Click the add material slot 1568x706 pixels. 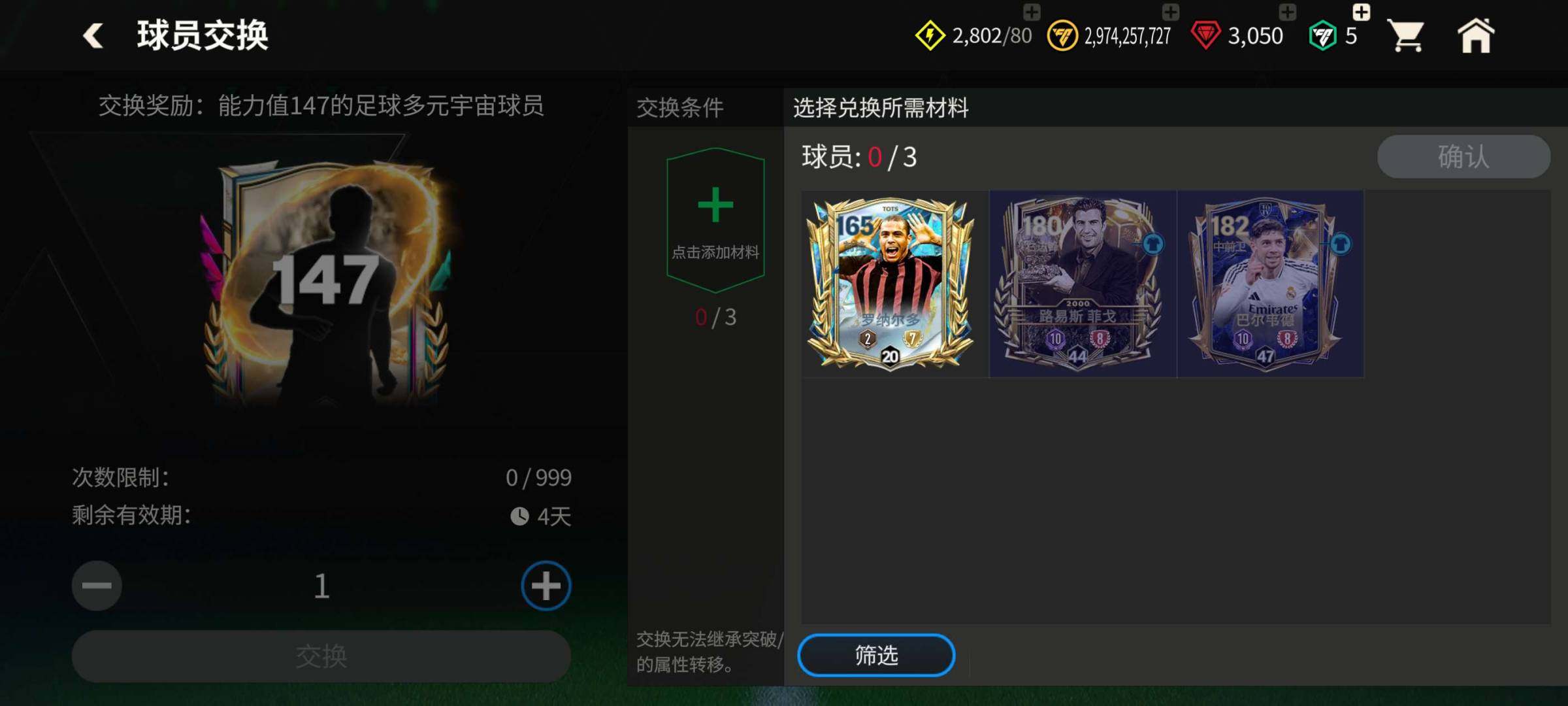[715, 220]
